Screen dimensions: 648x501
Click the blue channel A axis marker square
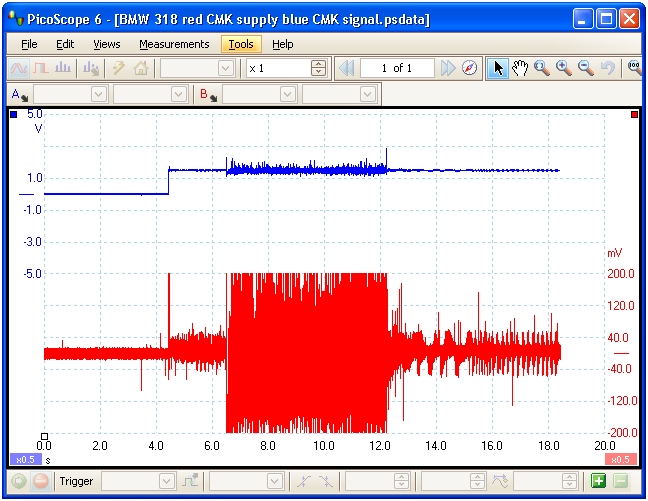click(13, 115)
